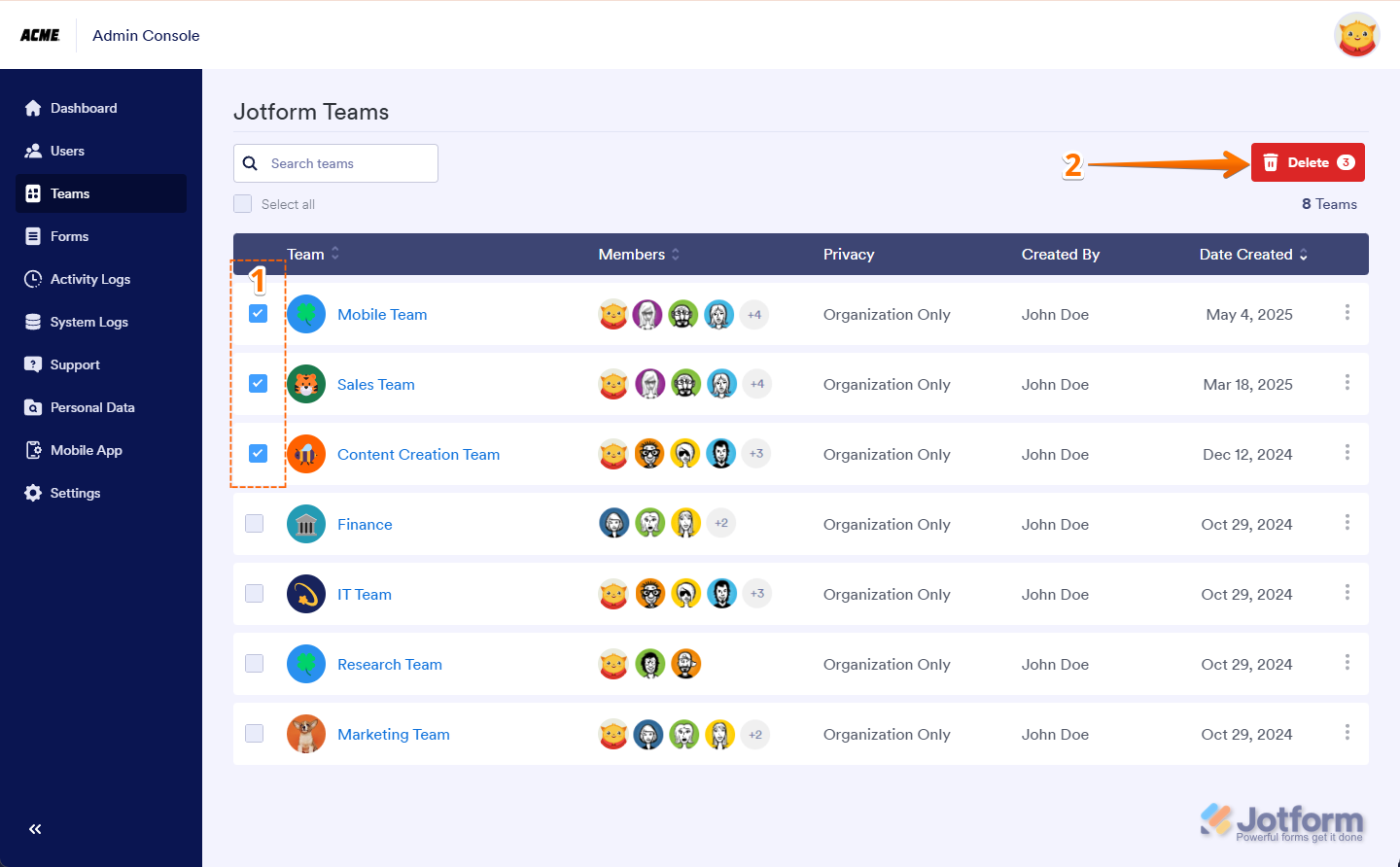Viewport: 1400px width, 867px height.
Task: Open the Sales Team link
Action: pyautogui.click(x=376, y=384)
